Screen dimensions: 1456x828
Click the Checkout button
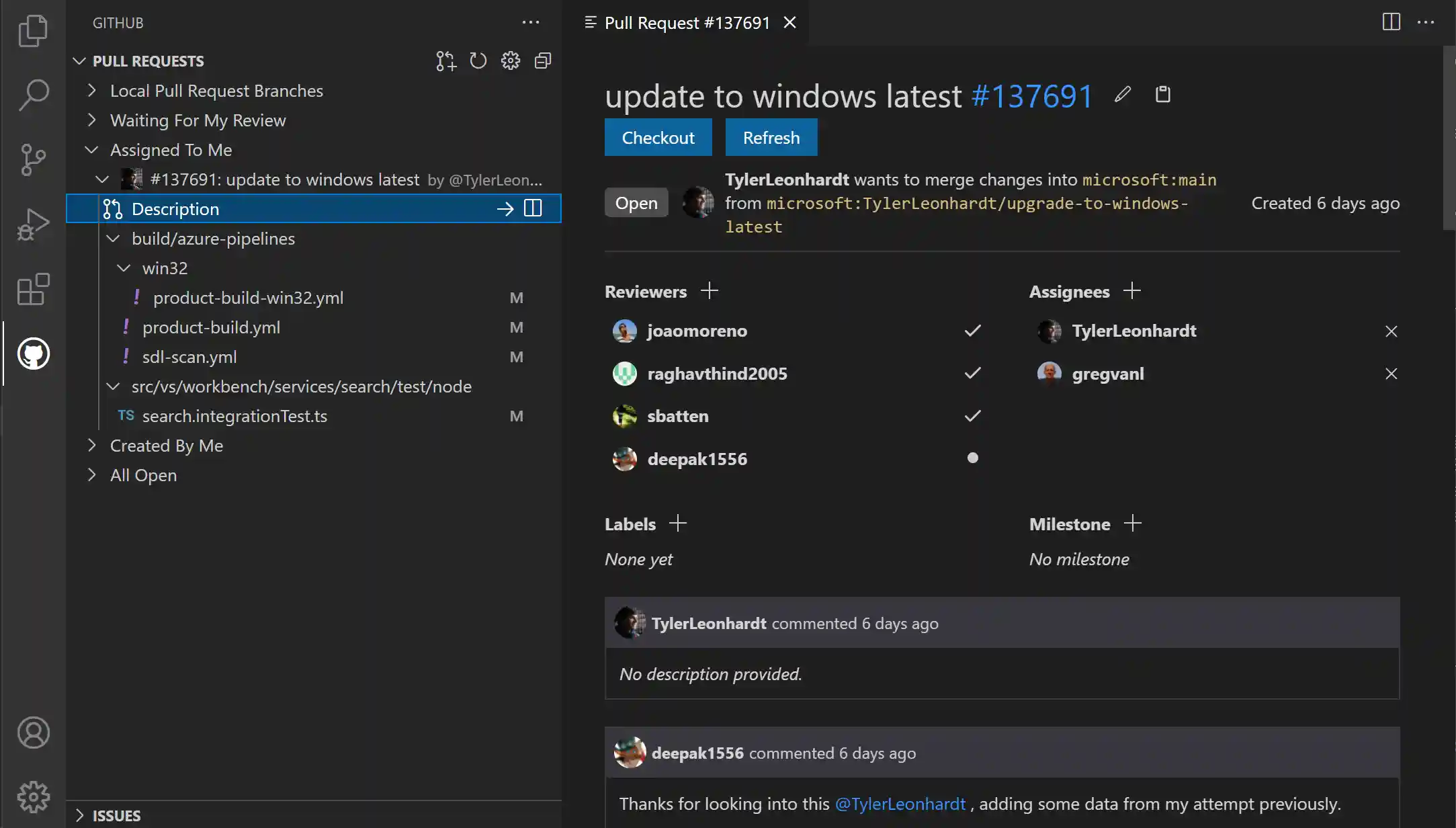(658, 137)
